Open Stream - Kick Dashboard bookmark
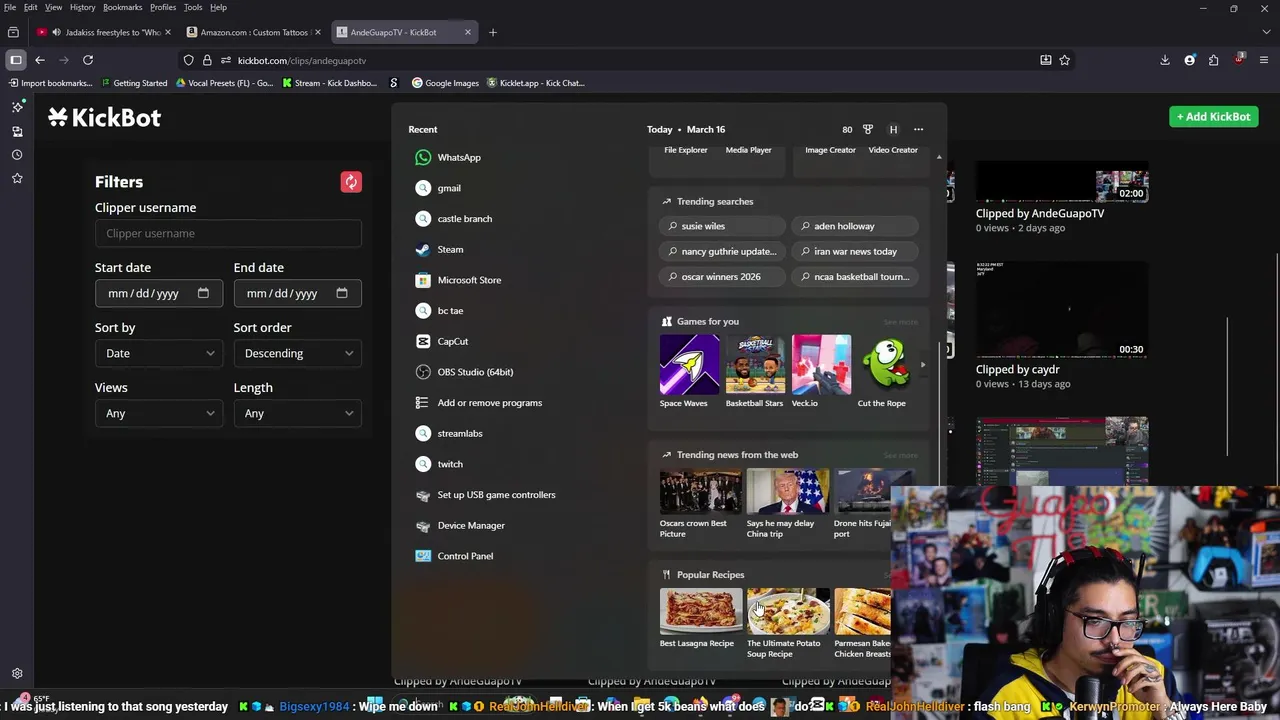The image size is (1280, 720). (x=329, y=83)
